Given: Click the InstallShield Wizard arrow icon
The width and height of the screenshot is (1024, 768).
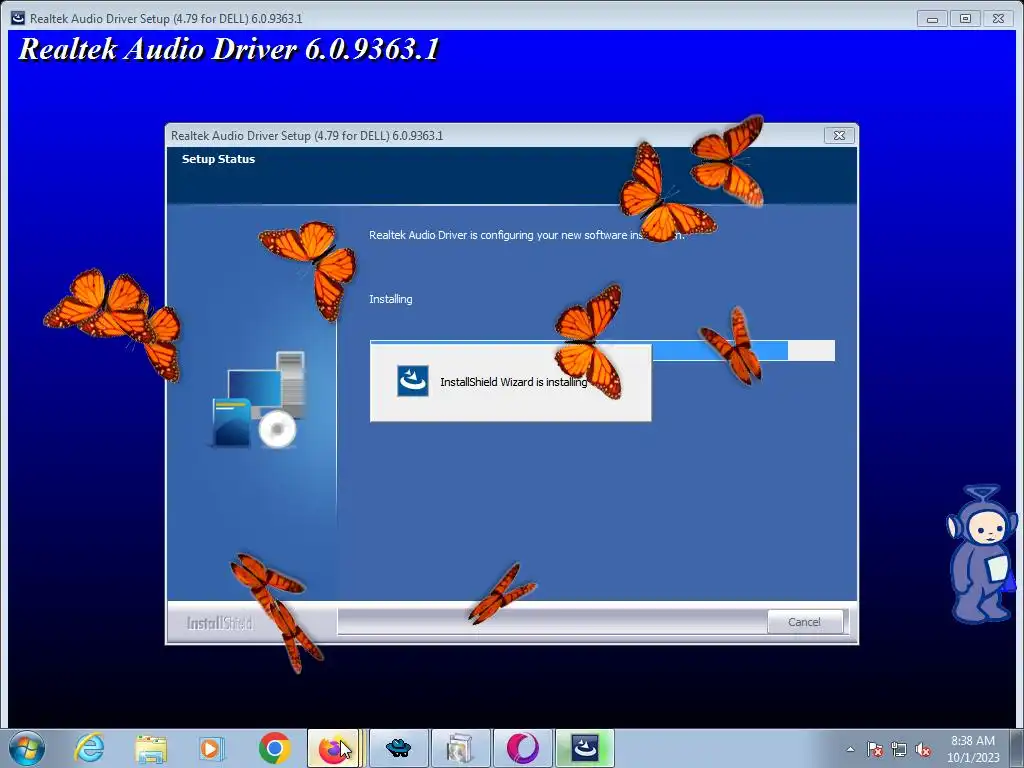Looking at the screenshot, I should click(413, 381).
